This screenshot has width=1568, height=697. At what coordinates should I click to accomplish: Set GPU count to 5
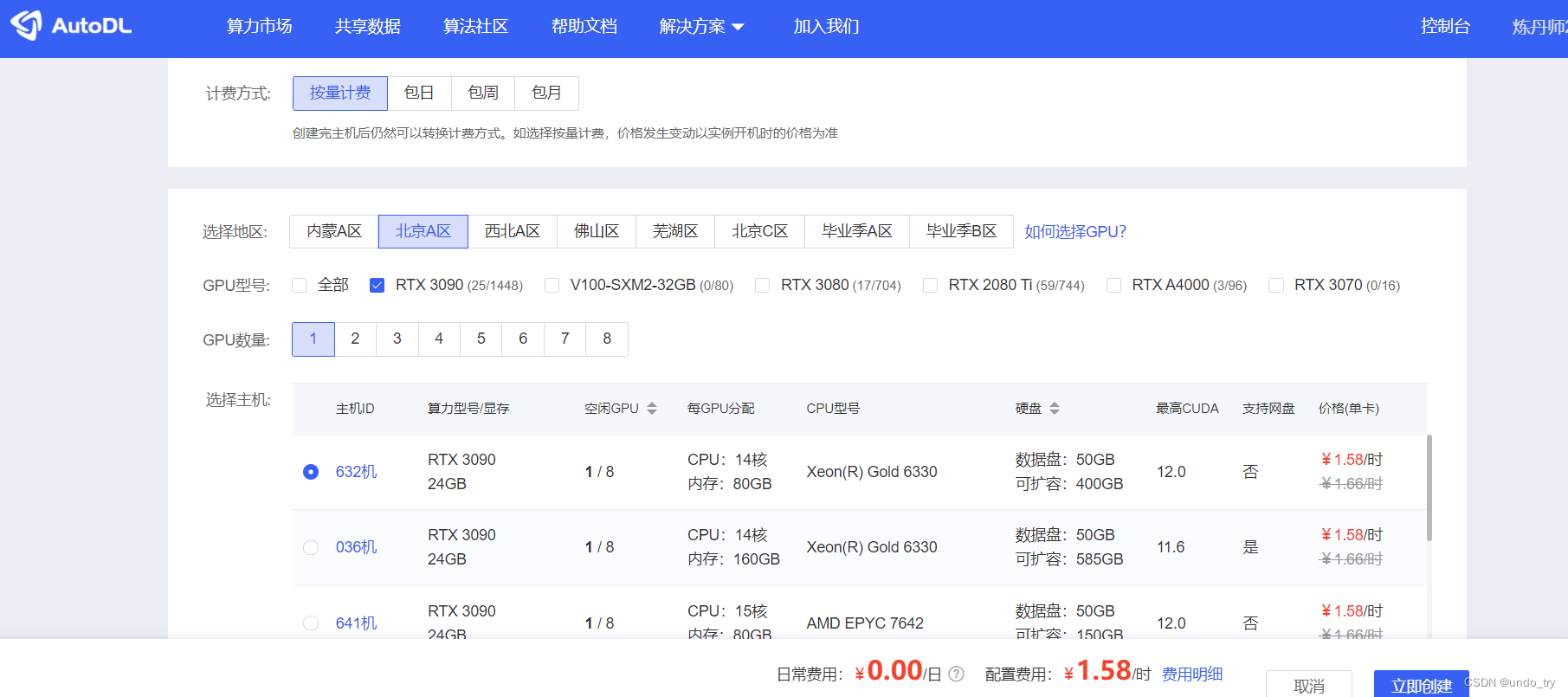[x=481, y=339]
